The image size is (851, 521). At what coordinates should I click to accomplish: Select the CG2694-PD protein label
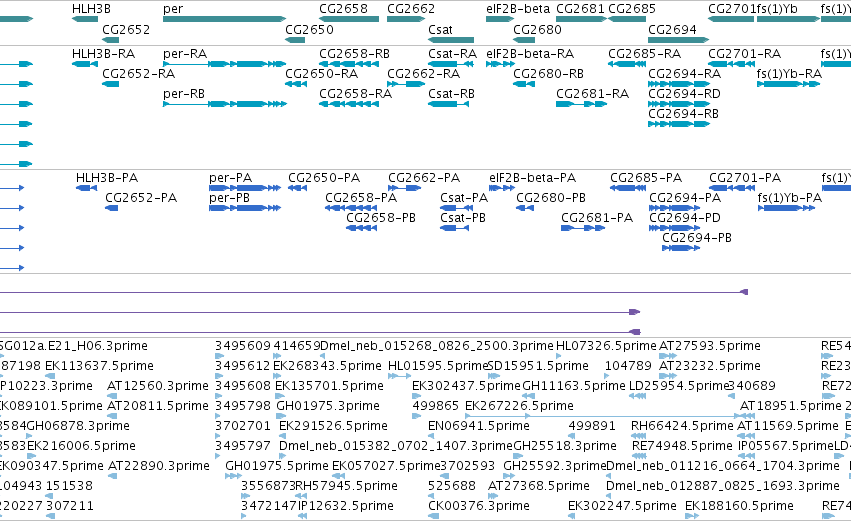coord(685,218)
